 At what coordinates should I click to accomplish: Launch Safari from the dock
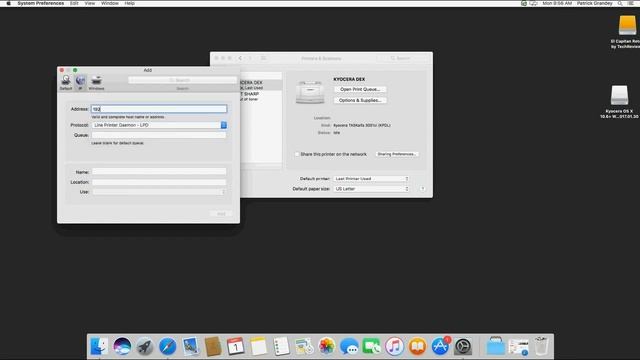click(167, 347)
